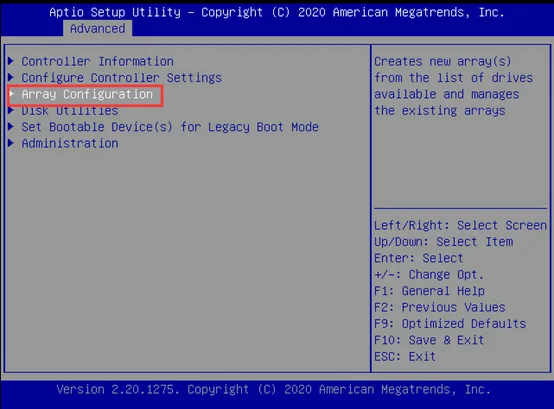Open Configure Controller Settings entry
554x409 pixels.
122,78
